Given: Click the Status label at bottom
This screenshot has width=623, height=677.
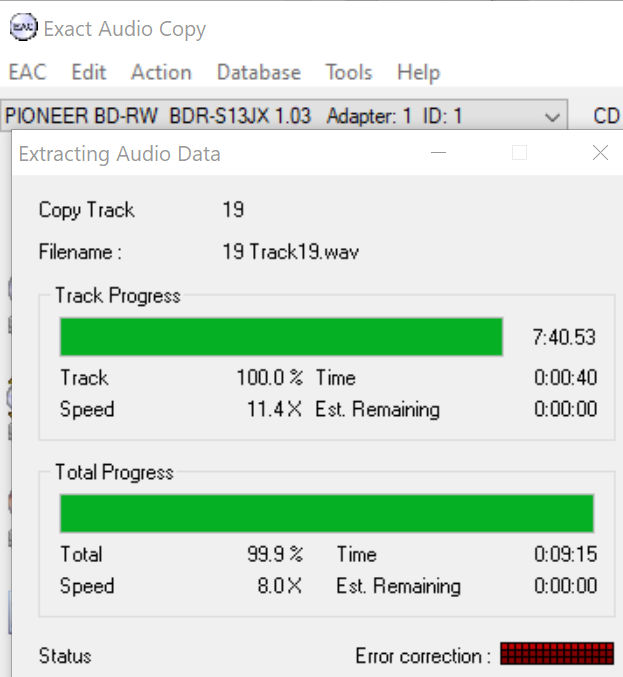Looking at the screenshot, I should [x=65, y=656].
